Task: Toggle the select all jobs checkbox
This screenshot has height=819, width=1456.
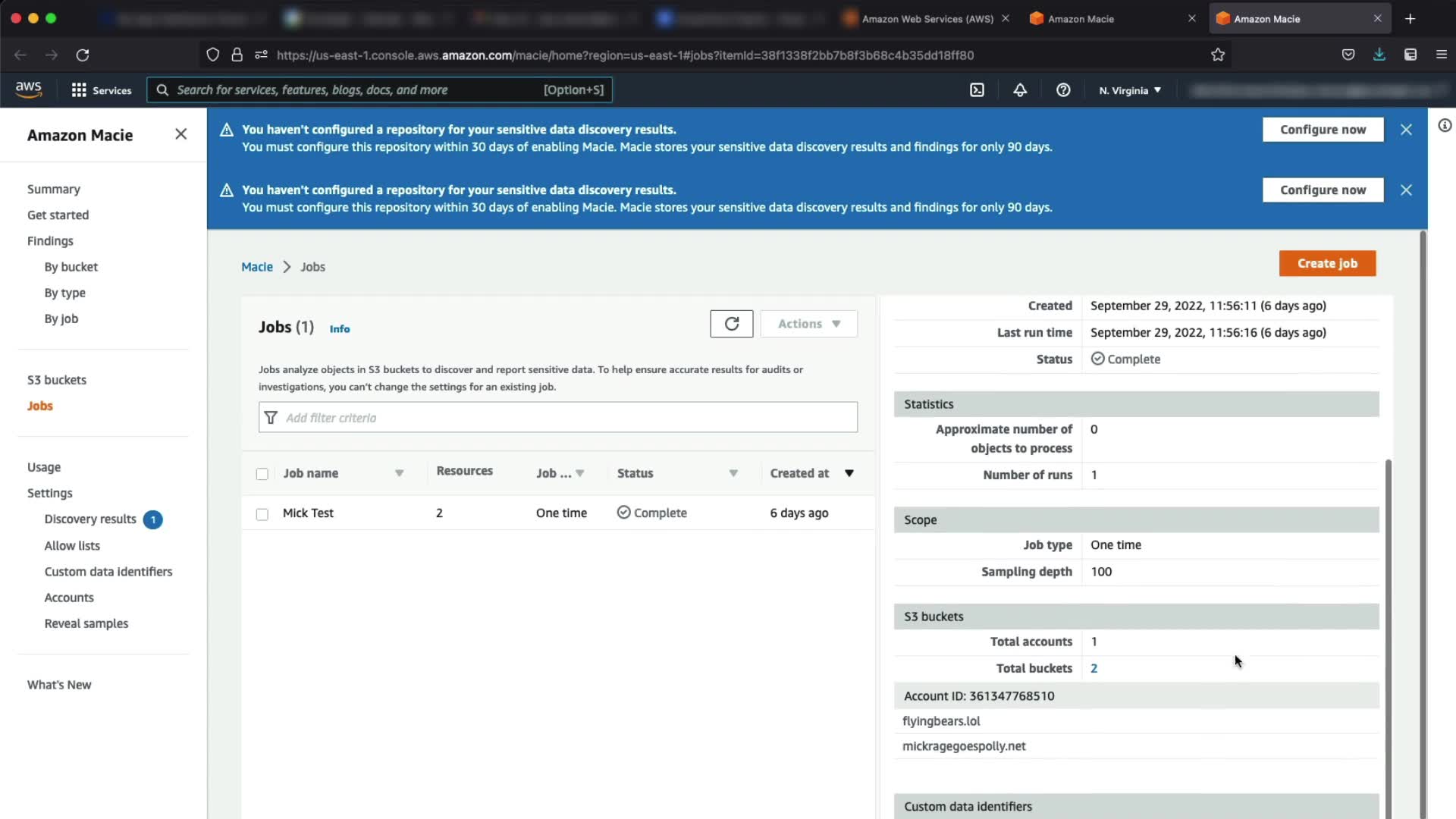Action: 262,474
